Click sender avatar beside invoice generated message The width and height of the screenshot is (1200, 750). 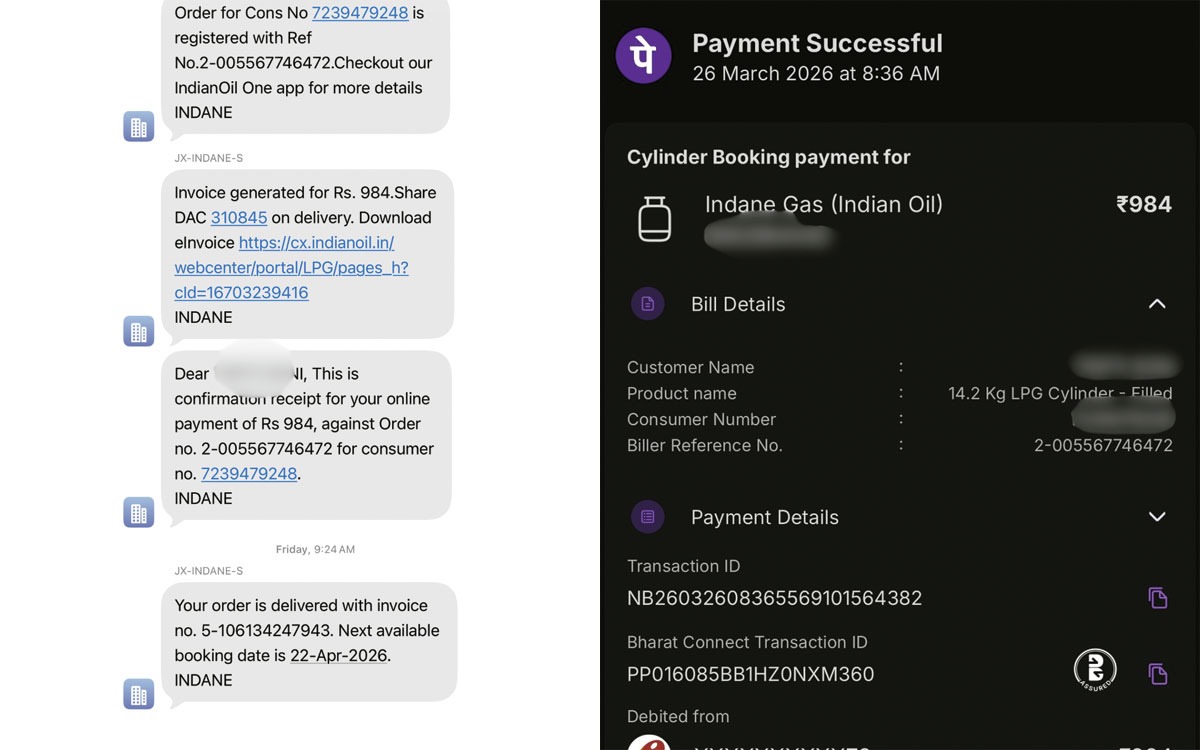139,331
